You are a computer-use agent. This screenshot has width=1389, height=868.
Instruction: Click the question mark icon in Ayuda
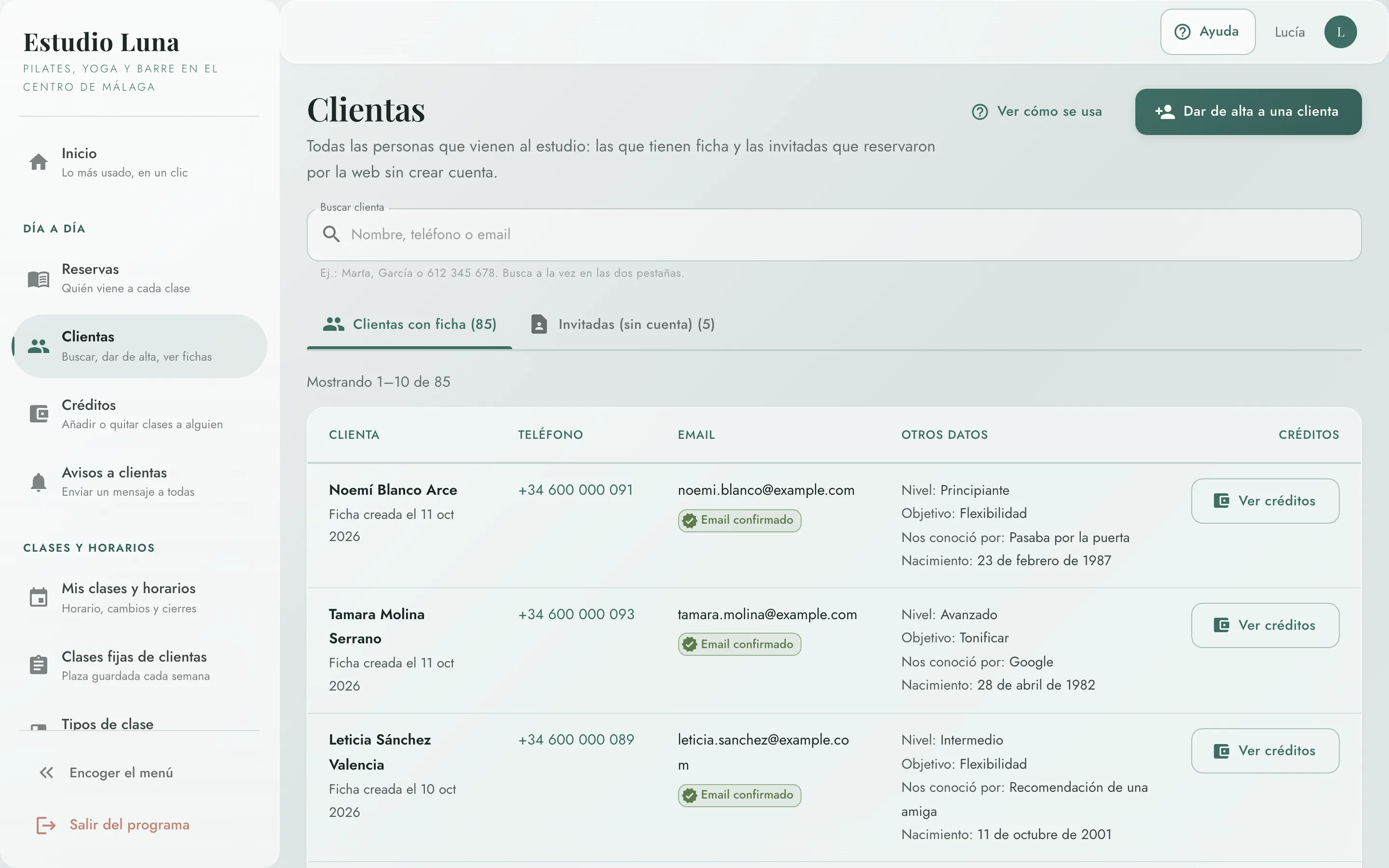[x=1183, y=31]
